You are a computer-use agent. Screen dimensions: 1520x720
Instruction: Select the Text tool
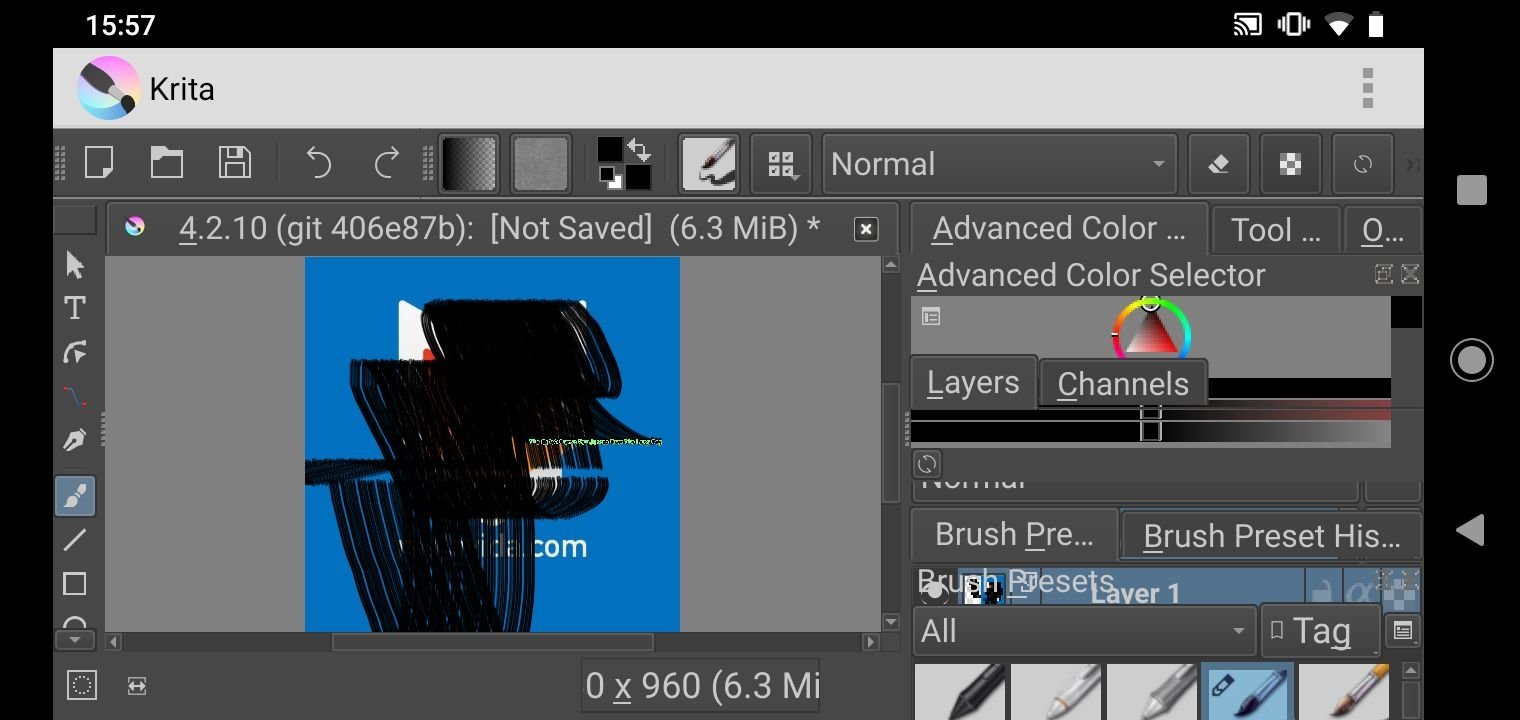click(75, 309)
